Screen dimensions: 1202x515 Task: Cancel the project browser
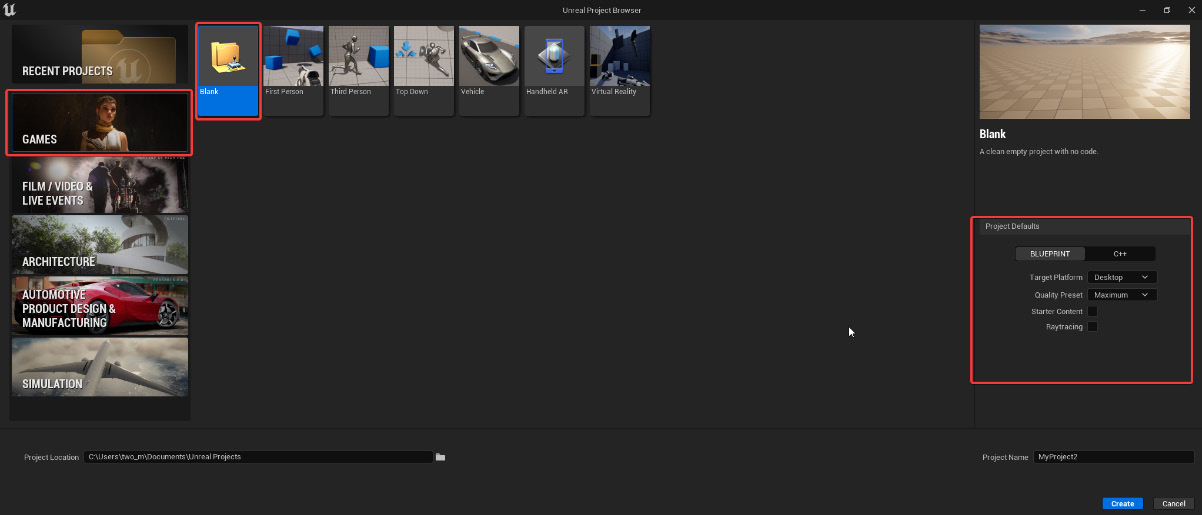point(1174,504)
